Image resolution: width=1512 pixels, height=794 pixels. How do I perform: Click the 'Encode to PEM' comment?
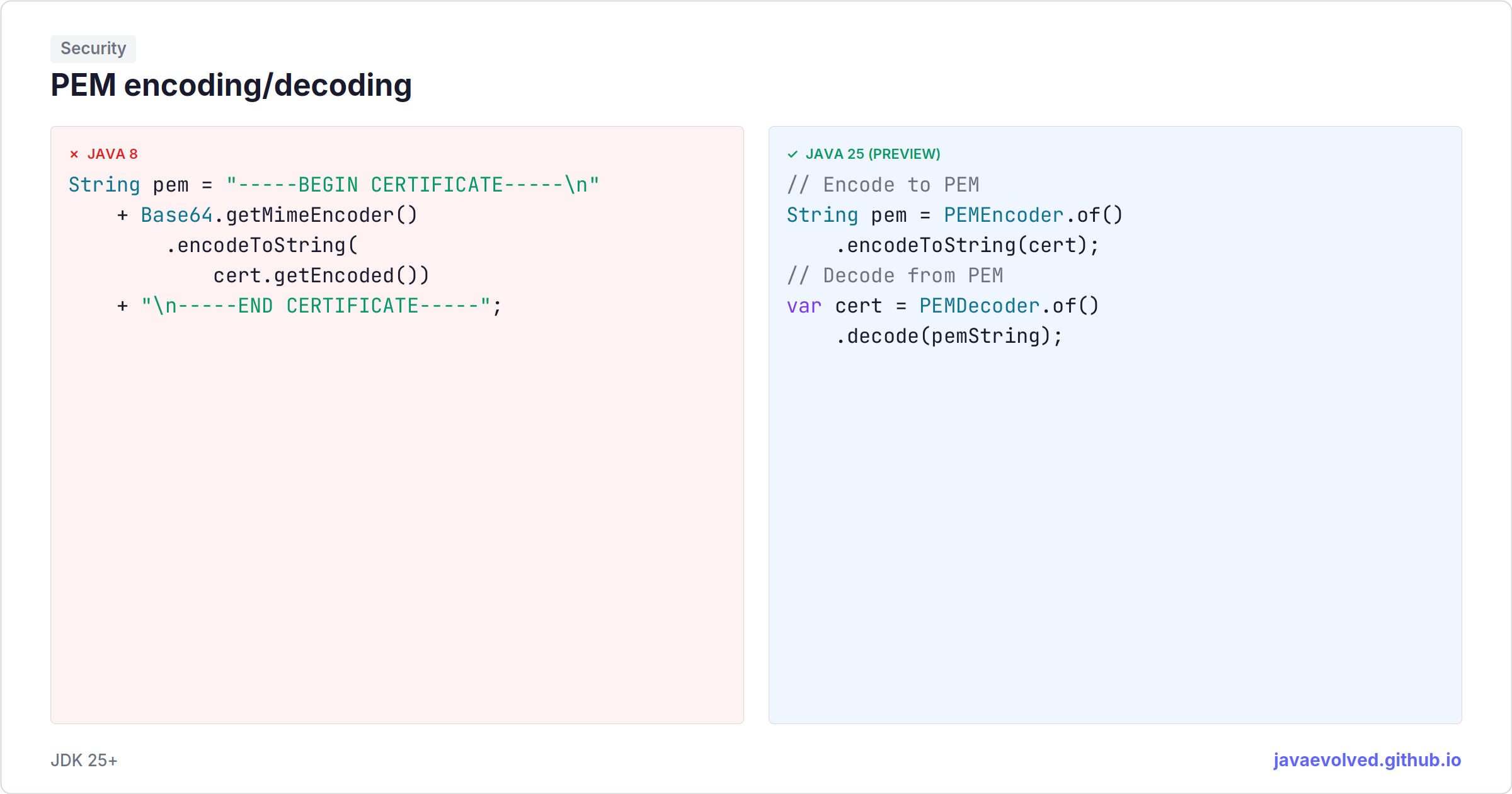pos(883,185)
